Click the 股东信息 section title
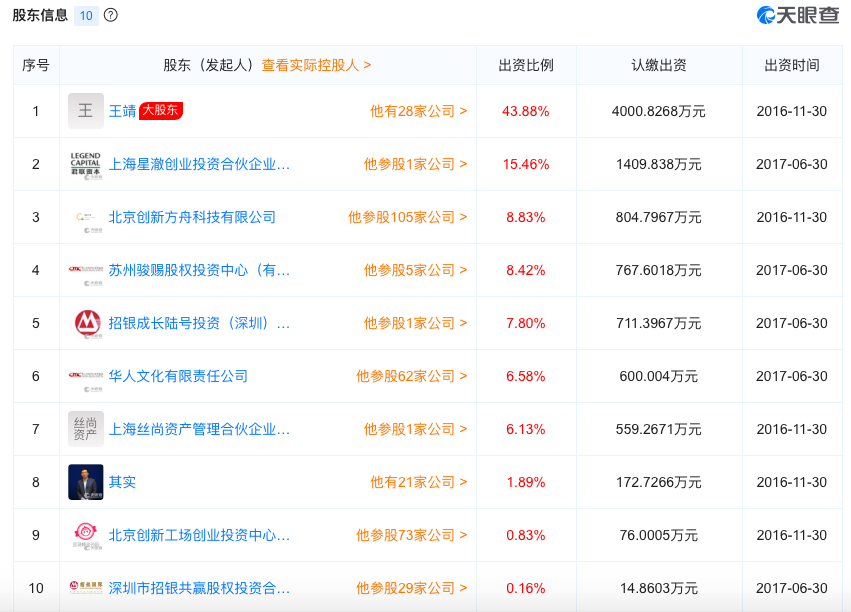Screen dimensions: 851x612 [x=40, y=15]
